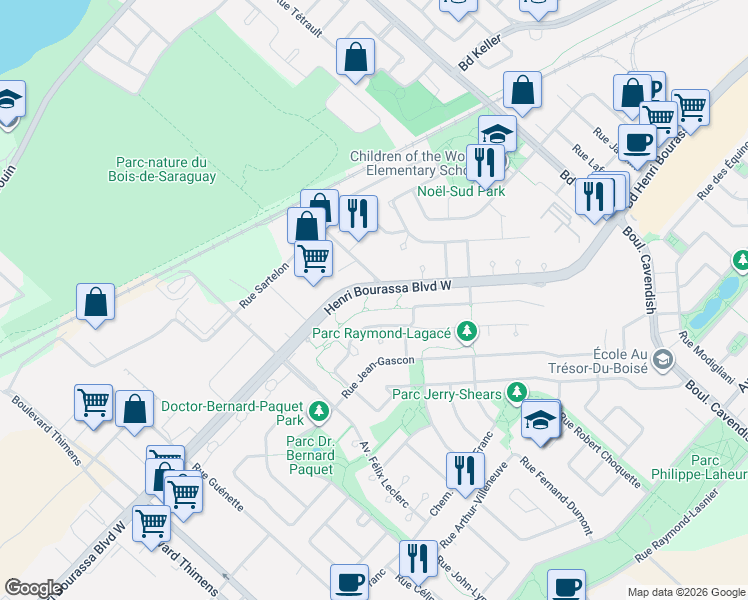Click the Av. Félix Leclerc street label

(384, 474)
